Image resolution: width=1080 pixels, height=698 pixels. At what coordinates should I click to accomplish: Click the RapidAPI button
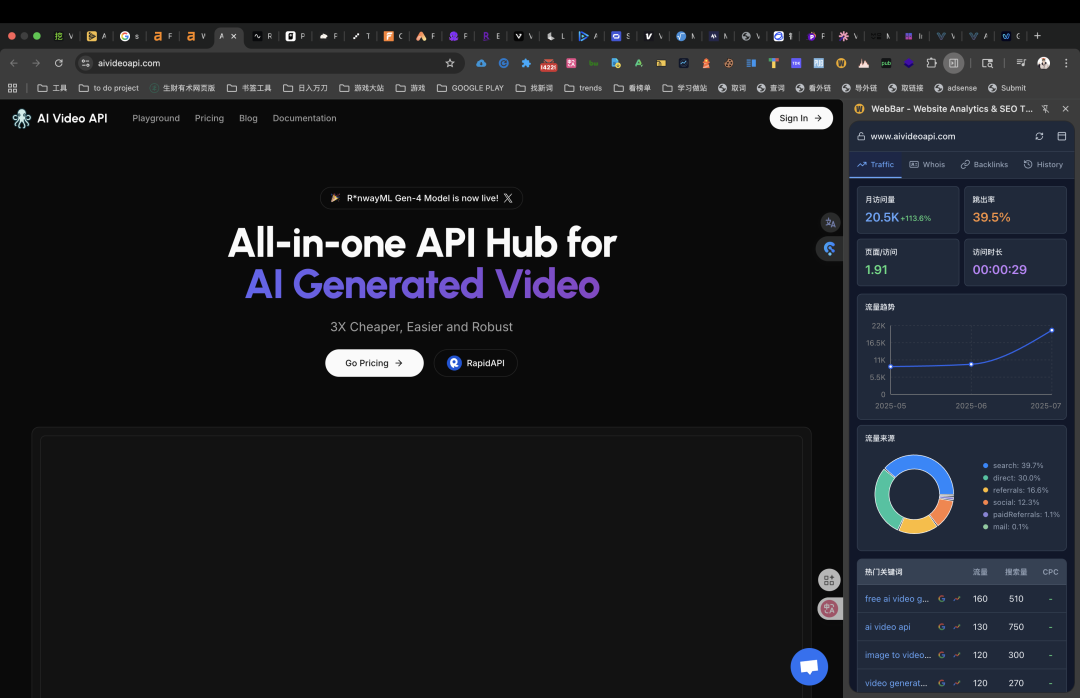pyautogui.click(x=475, y=363)
